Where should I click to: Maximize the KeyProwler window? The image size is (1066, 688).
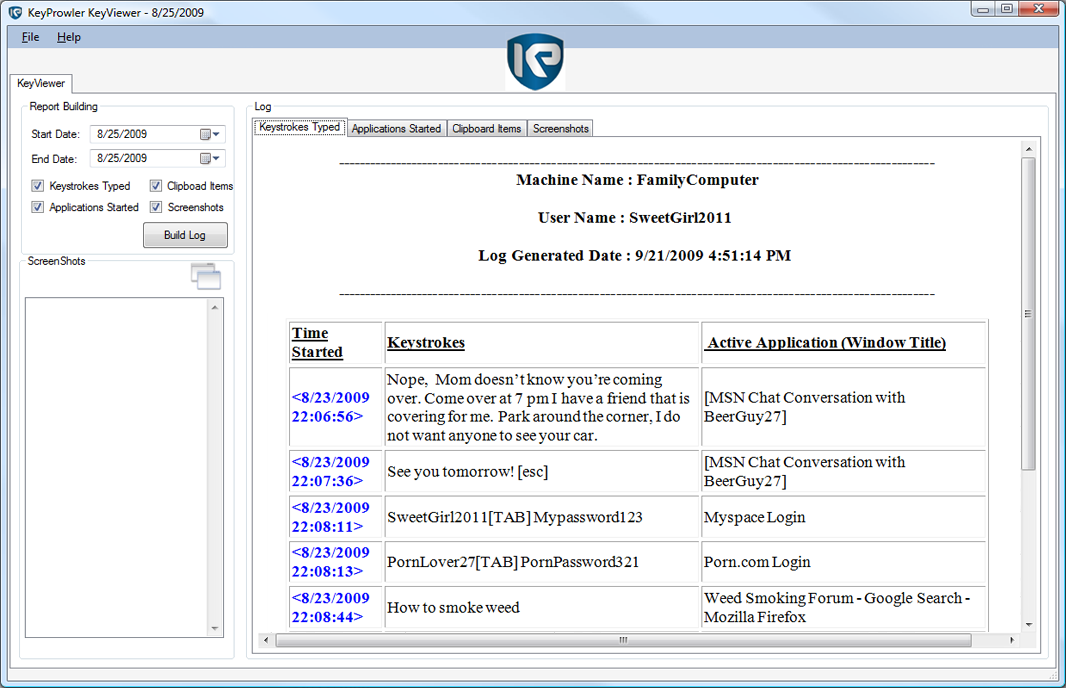coord(1006,10)
